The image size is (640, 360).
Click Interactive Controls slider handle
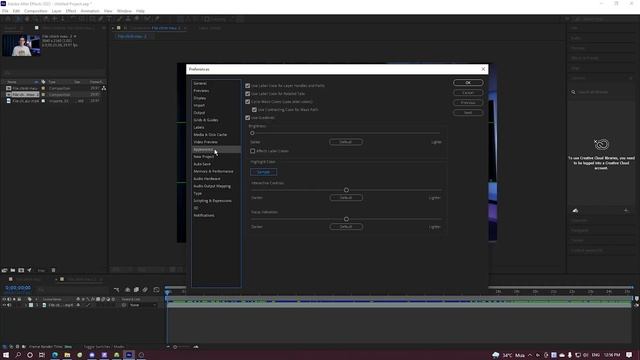[x=346, y=190]
